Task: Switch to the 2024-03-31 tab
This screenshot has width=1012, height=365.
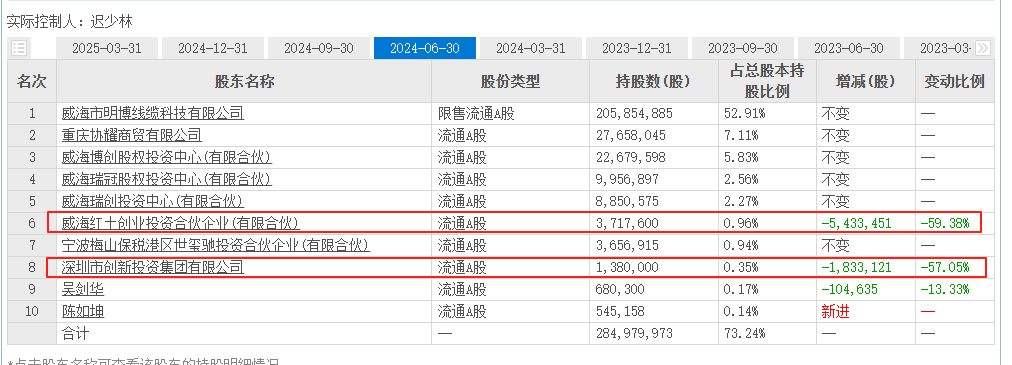Action: coord(531,48)
